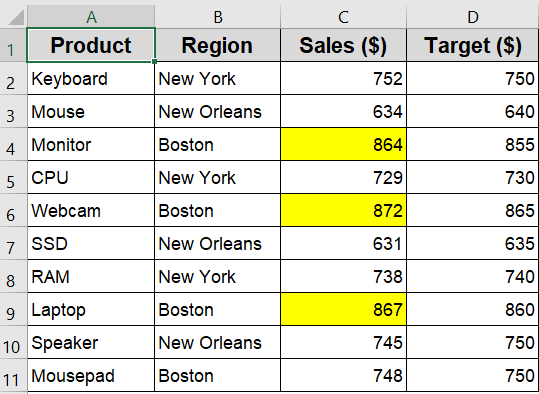
Task: Click the Select All corner triangle
Action: [x=16, y=18]
